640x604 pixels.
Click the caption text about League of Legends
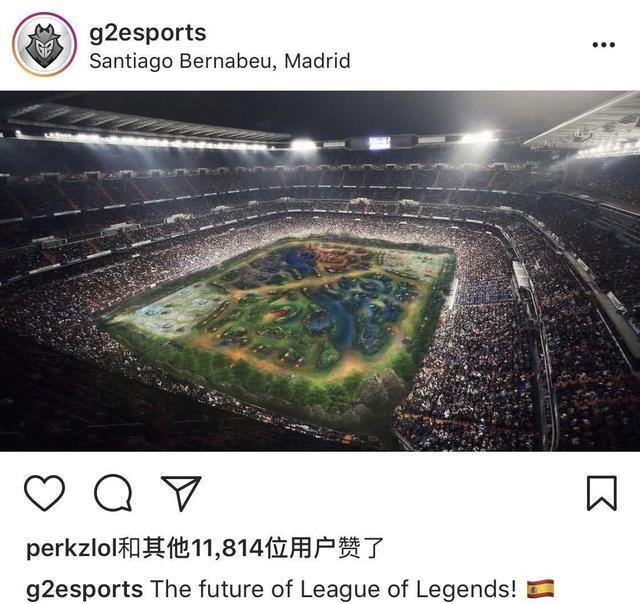tap(333, 590)
